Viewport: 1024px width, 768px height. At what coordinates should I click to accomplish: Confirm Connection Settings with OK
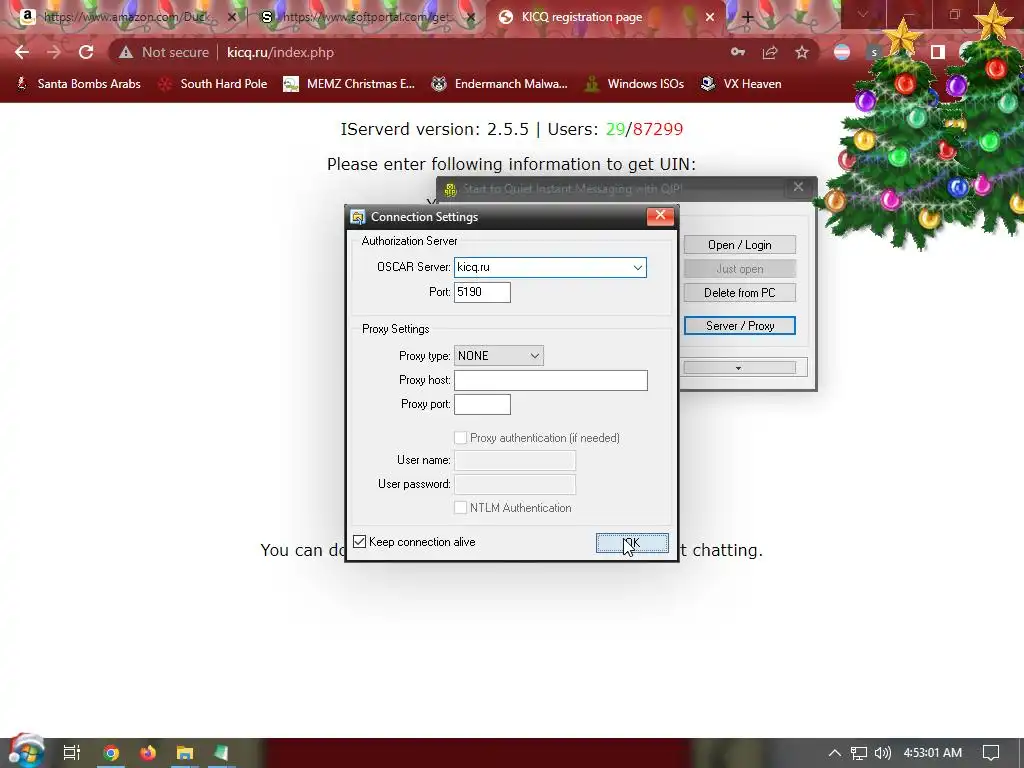click(x=632, y=543)
